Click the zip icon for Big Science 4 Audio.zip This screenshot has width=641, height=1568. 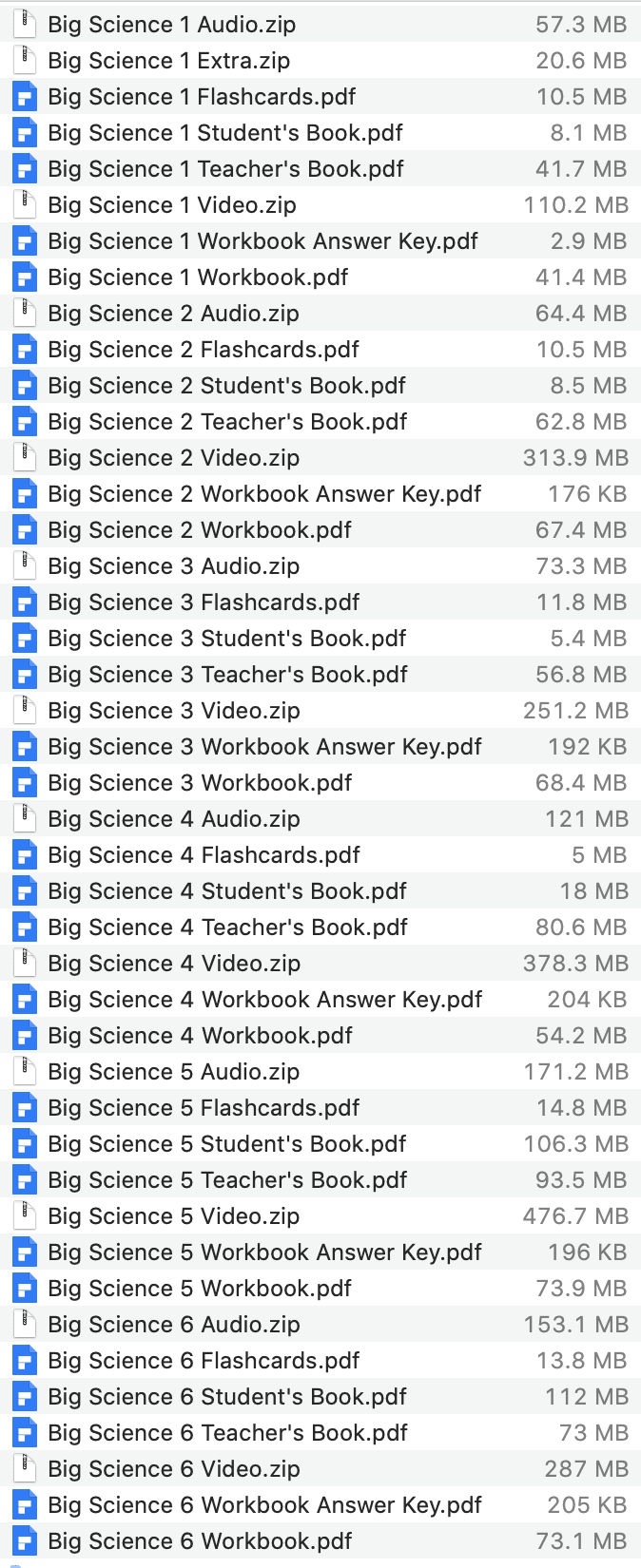pos(25,819)
